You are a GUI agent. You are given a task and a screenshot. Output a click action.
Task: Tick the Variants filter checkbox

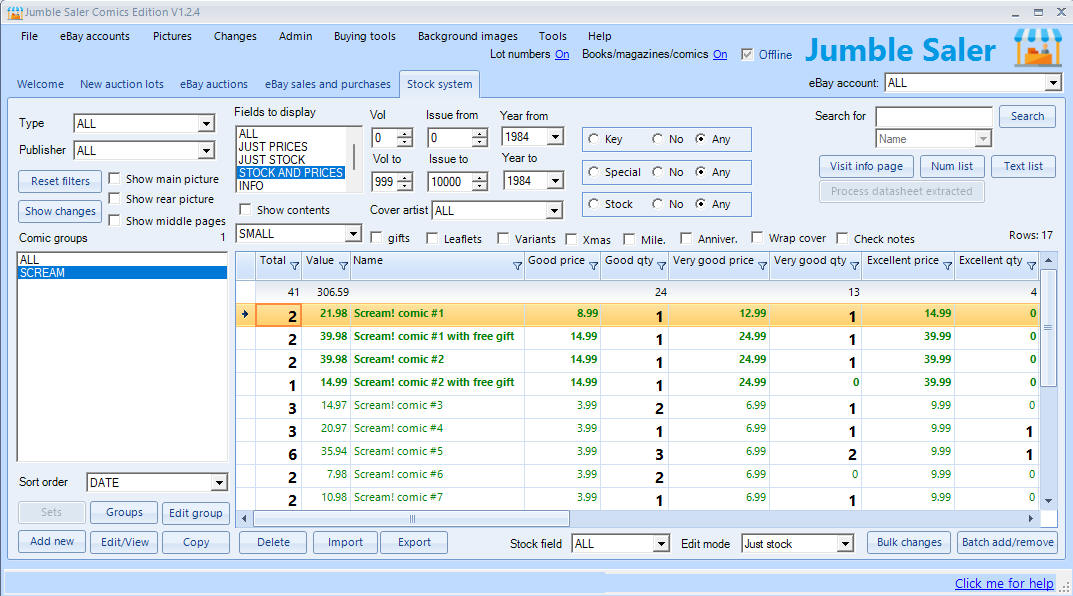coord(503,237)
